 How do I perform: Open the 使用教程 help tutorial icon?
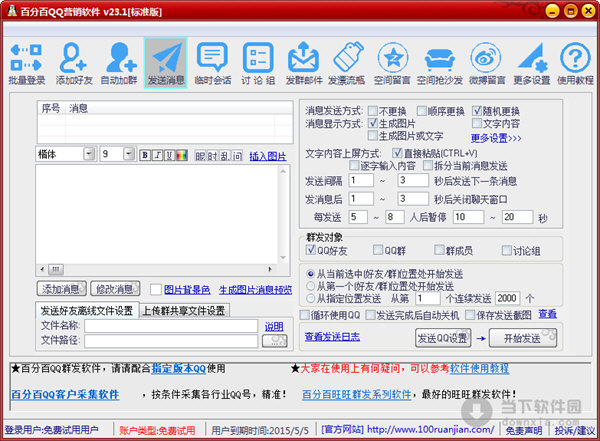[575, 64]
